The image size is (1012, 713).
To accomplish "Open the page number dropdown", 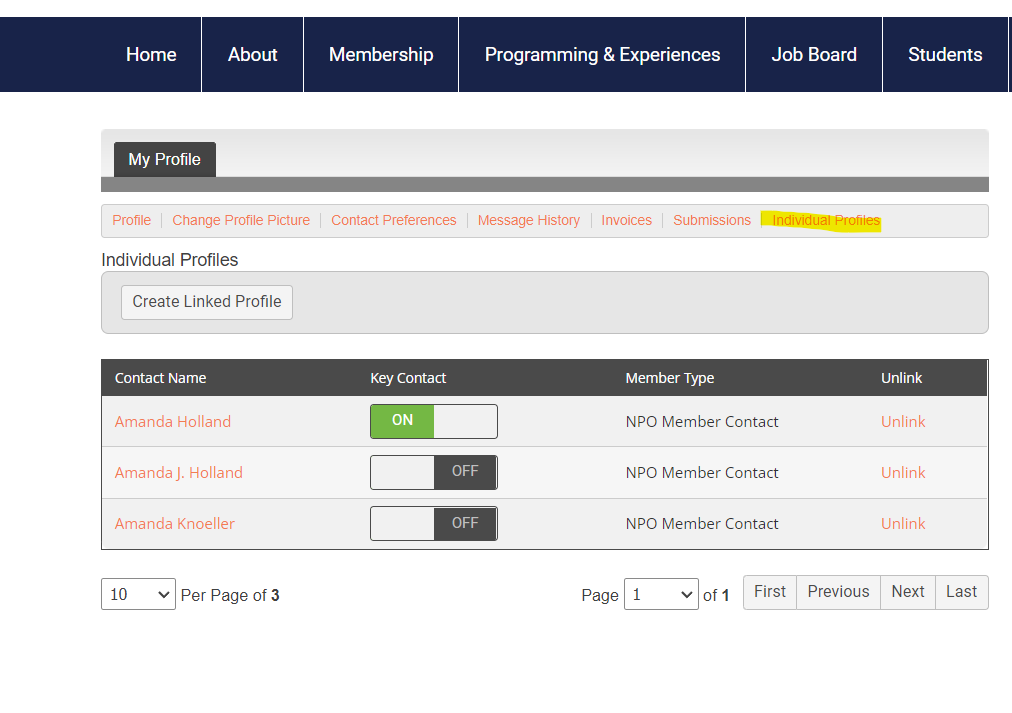I will (661, 594).
